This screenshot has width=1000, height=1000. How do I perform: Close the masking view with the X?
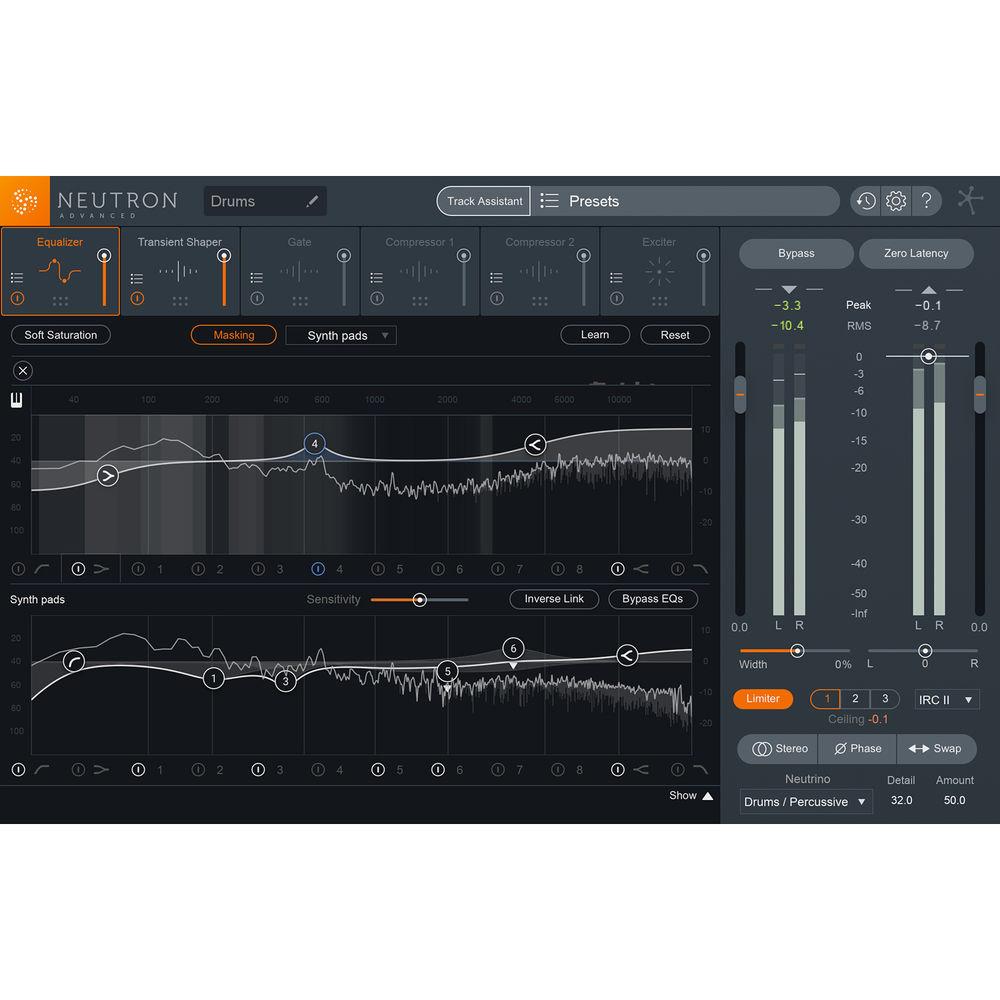[x=22, y=370]
